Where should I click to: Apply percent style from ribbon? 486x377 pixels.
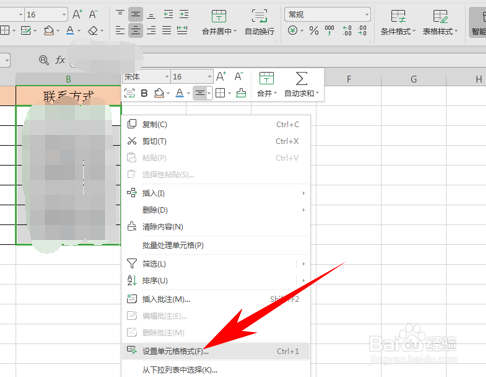coord(314,31)
